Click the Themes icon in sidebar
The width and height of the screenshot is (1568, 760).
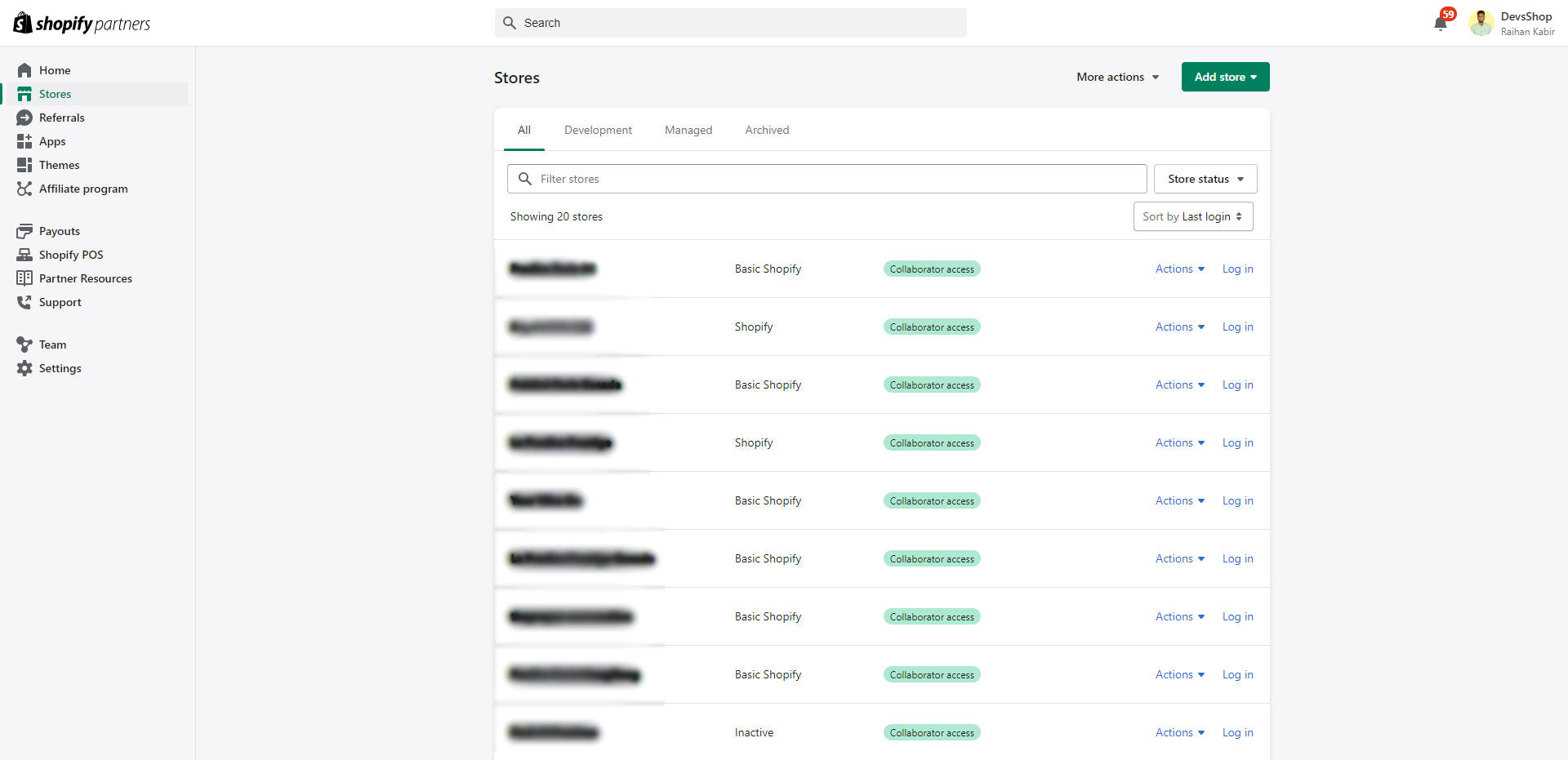point(24,165)
